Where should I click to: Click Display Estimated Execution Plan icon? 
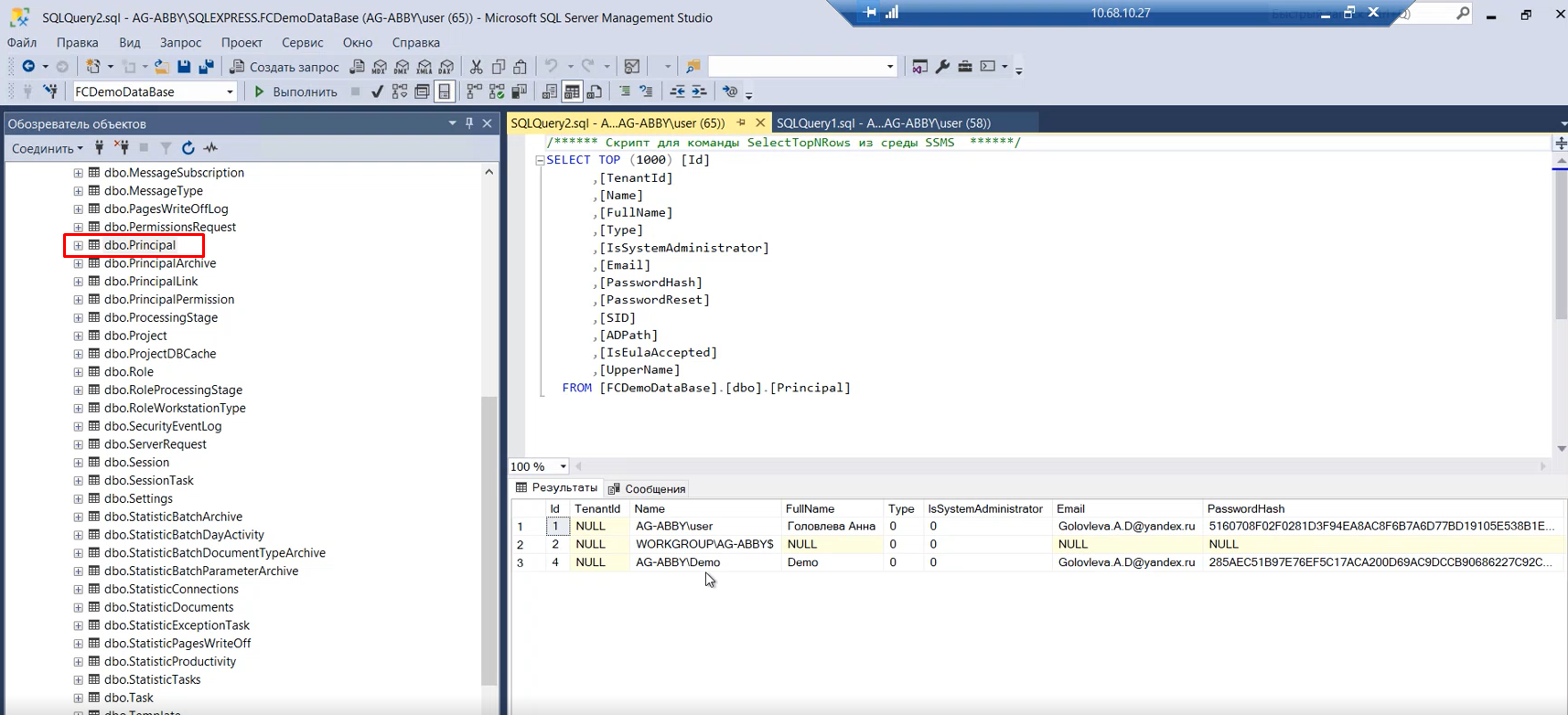pos(400,91)
